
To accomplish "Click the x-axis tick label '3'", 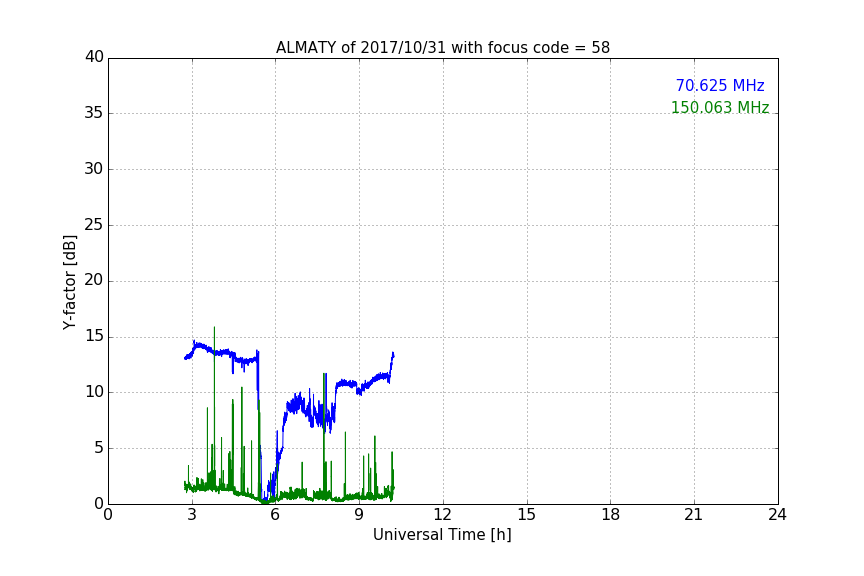I will tap(192, 515).
